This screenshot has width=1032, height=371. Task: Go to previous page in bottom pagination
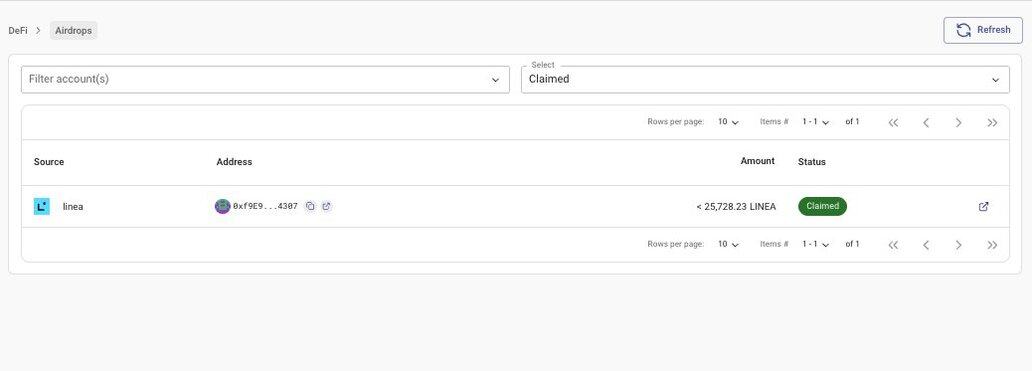[926, 245]
